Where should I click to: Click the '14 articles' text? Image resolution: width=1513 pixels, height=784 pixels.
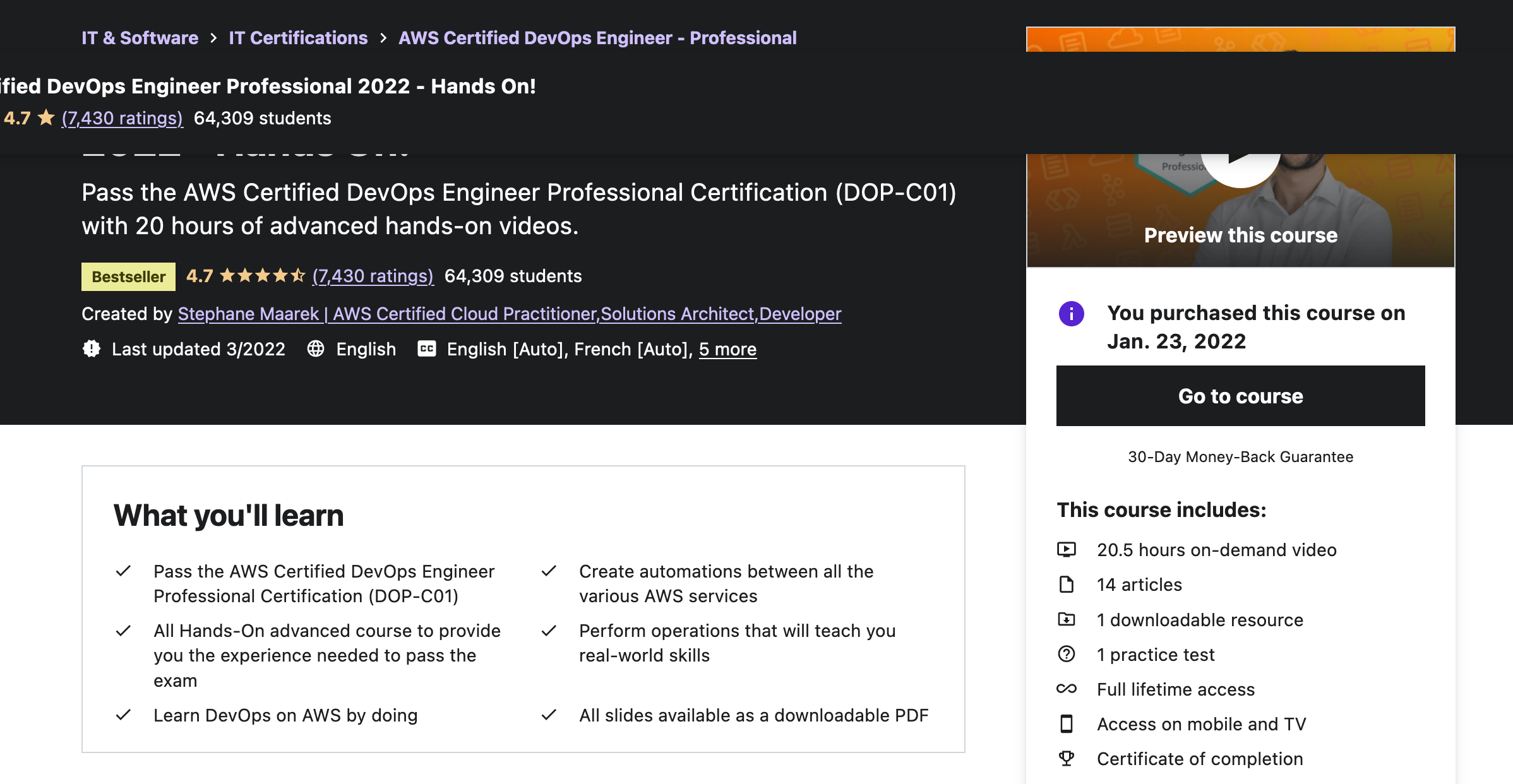[1139, 585]
